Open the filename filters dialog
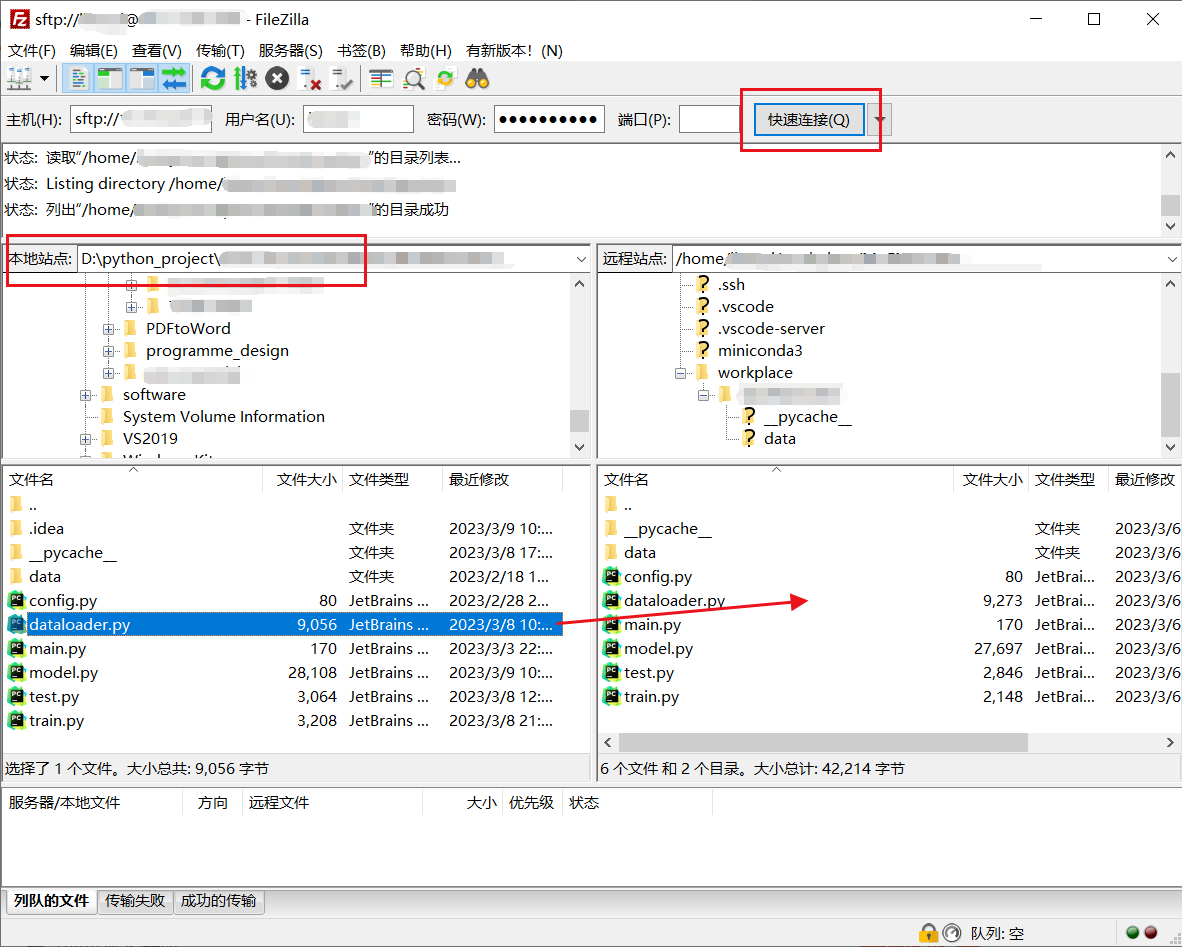This screenshot has width=1182, height=947. [380, 78]
